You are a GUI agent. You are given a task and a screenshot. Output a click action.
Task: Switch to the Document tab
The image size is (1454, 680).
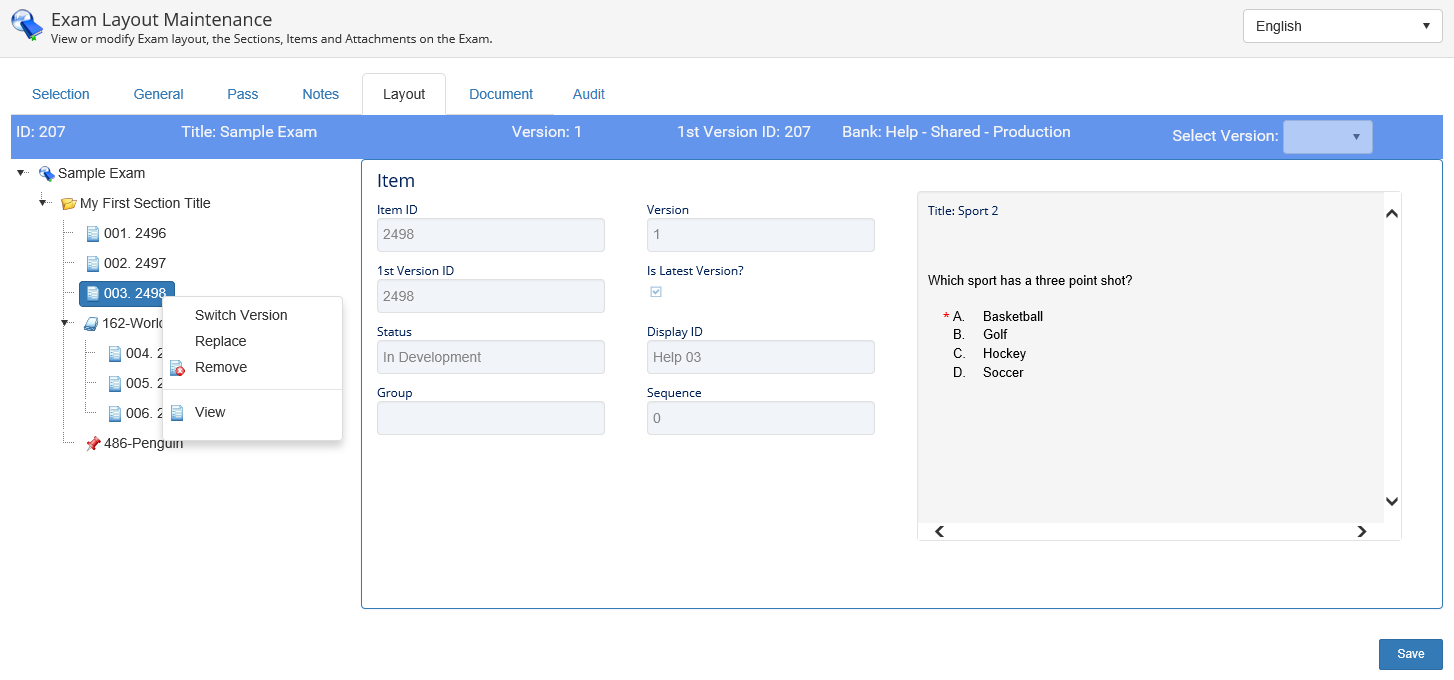coord(501,94)
